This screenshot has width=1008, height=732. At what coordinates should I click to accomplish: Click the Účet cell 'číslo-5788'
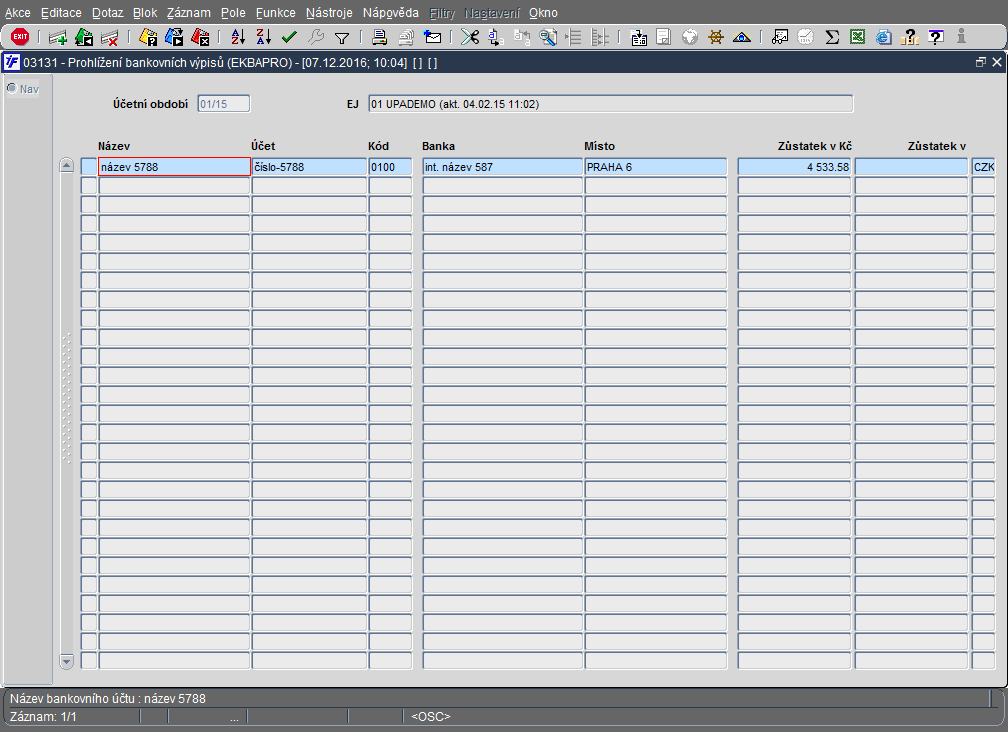[309, 167]
